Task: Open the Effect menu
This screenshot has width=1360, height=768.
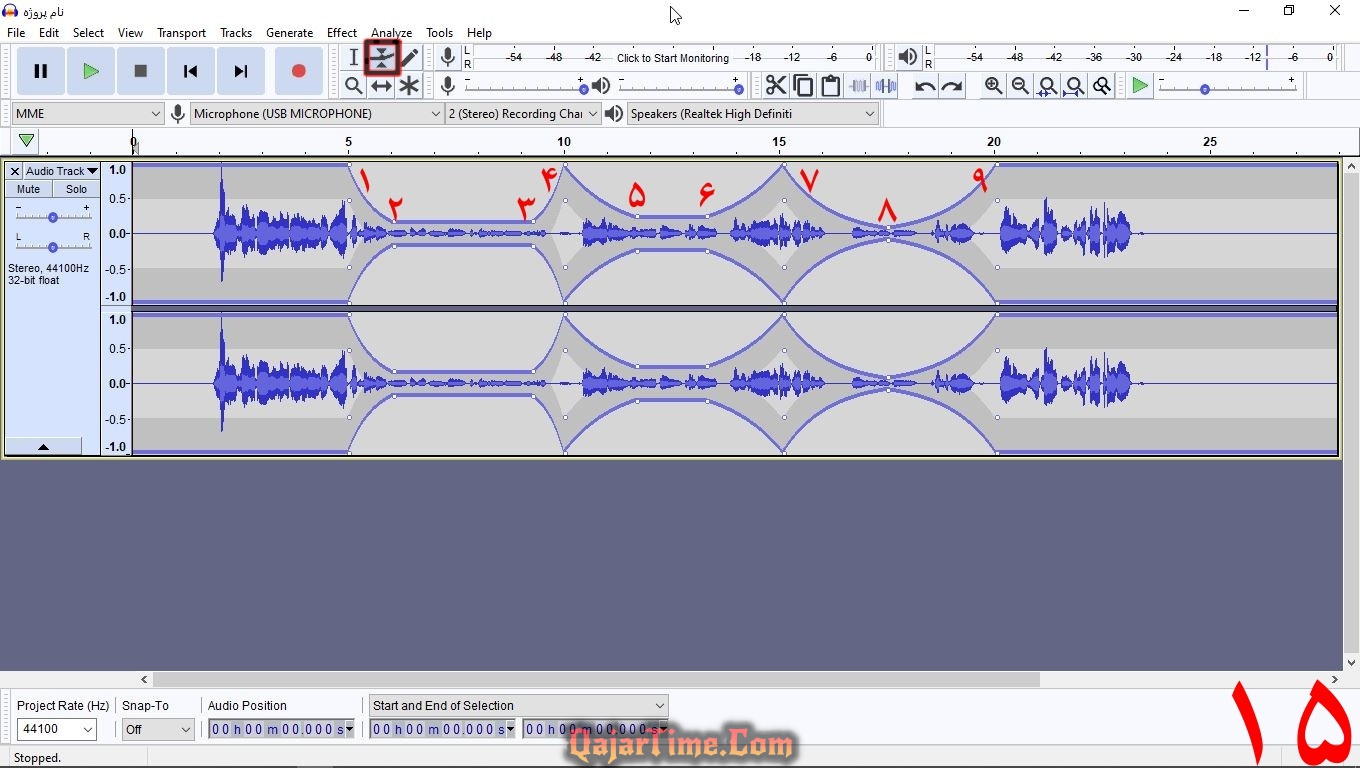Action: tap(342, 33)
